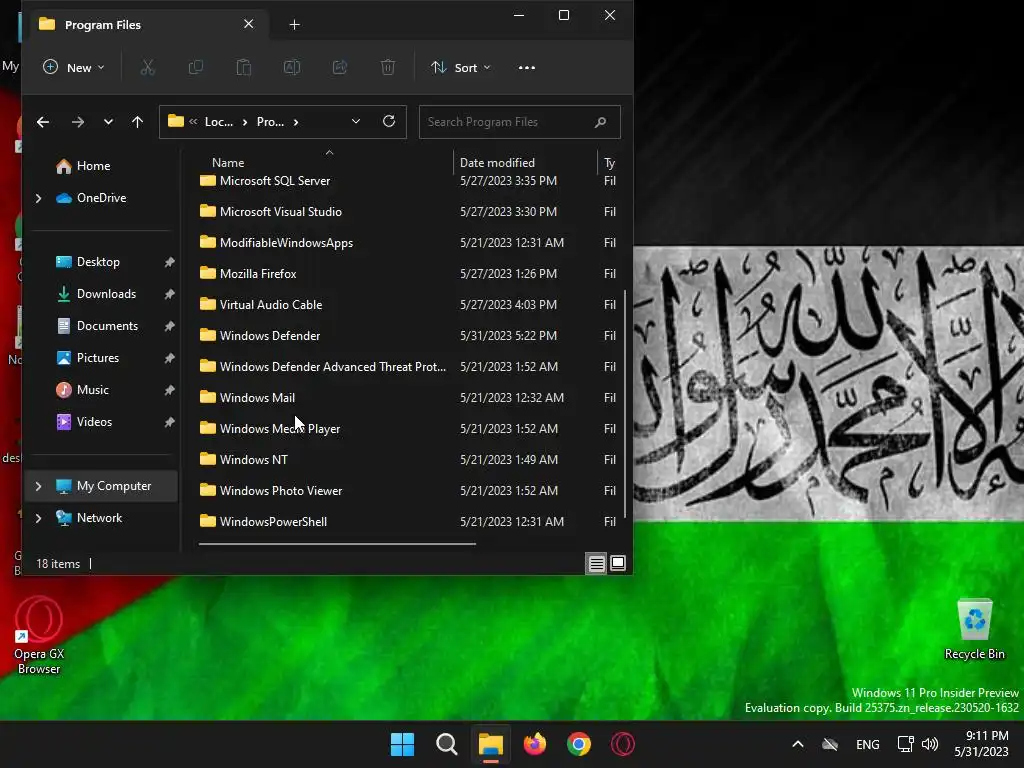The image size is (1024, 768).
Task: Expand the address bar history dropdown
Action: 356,121
